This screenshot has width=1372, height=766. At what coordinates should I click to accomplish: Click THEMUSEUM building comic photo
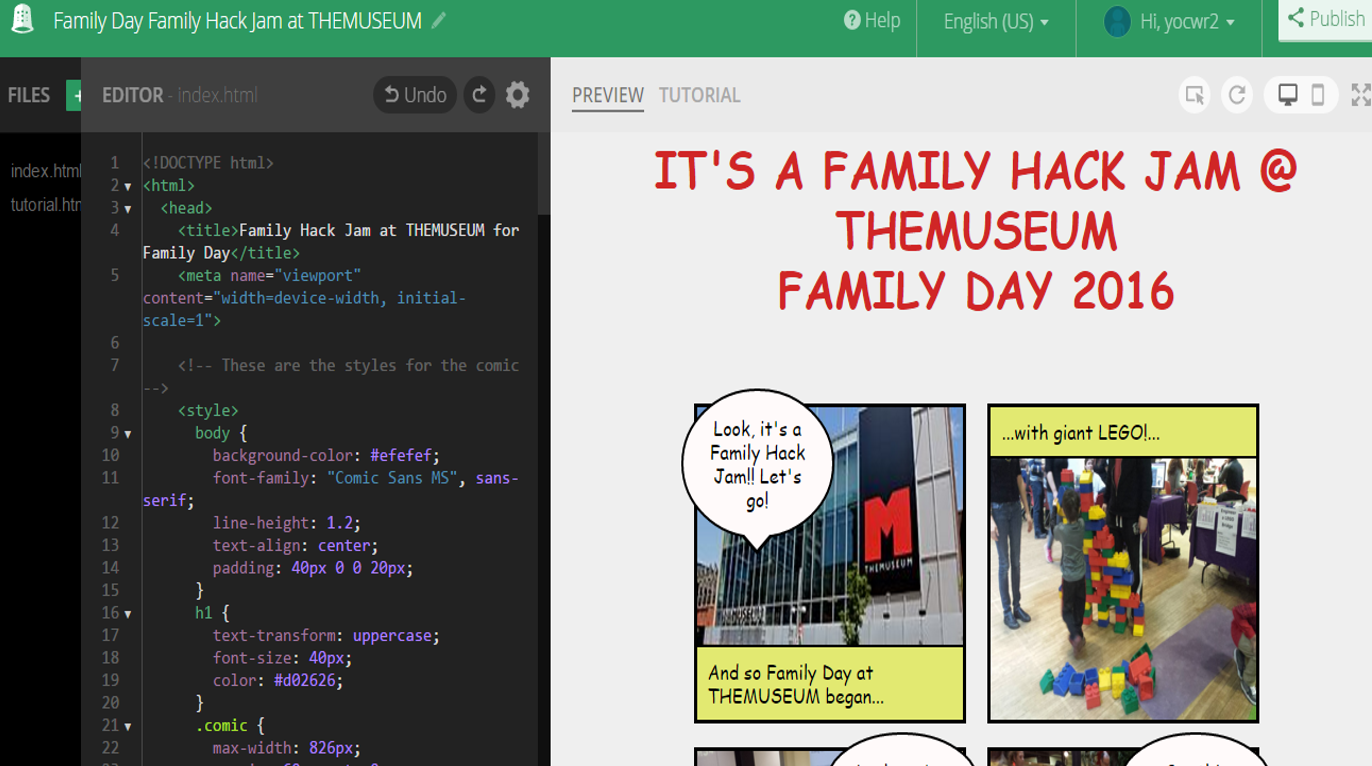[830, 525]
